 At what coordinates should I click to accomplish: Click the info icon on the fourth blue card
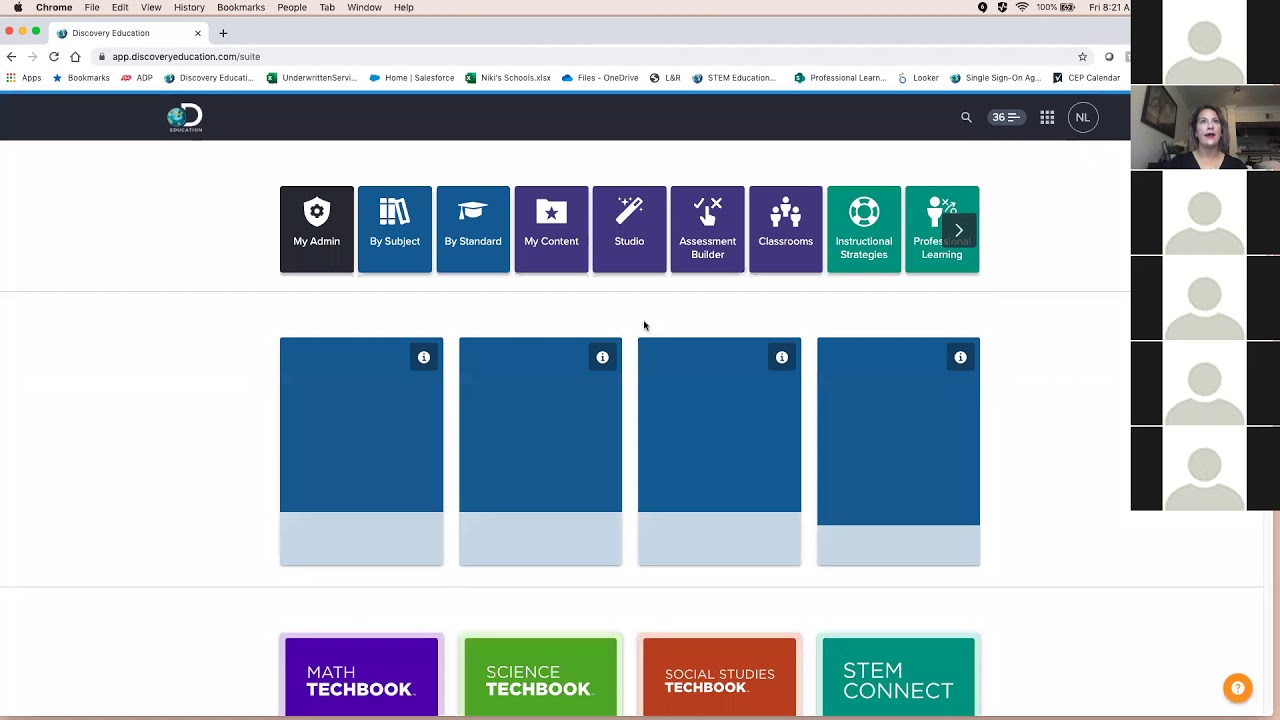coord(961,357)
